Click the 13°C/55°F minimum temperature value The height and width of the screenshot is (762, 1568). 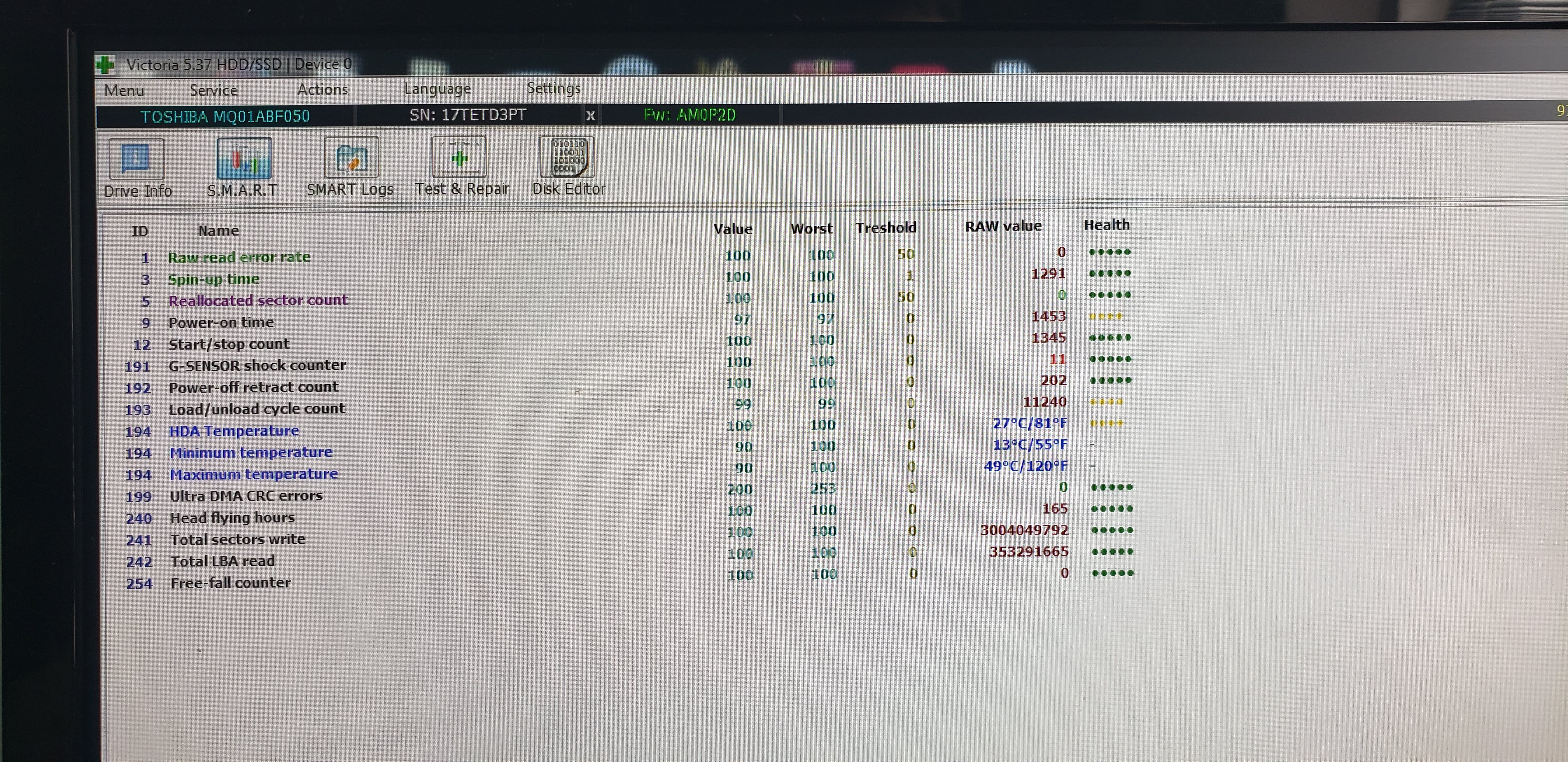pos(1030,445)
